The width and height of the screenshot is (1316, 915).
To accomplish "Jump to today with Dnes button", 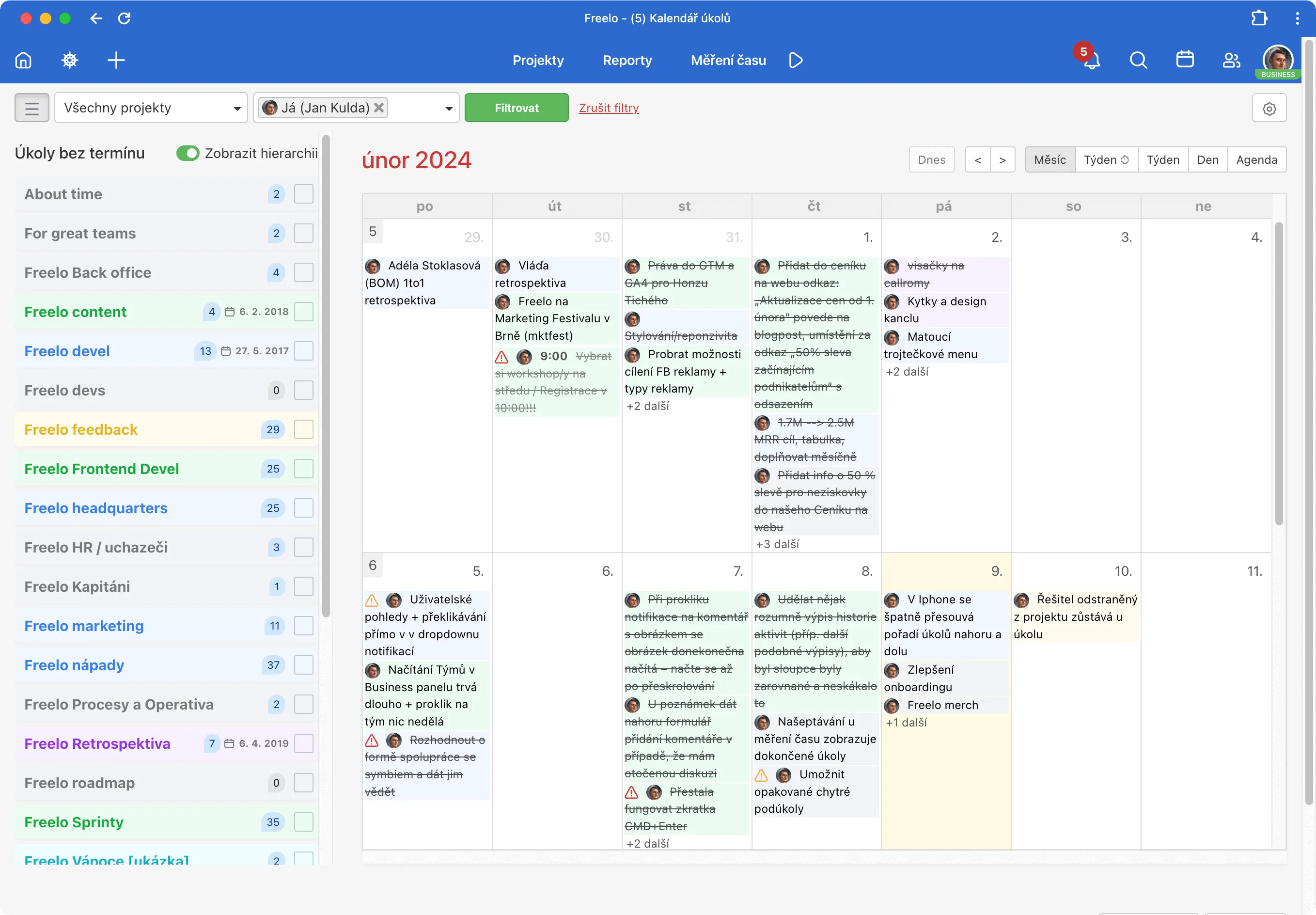I will [931, 159].
